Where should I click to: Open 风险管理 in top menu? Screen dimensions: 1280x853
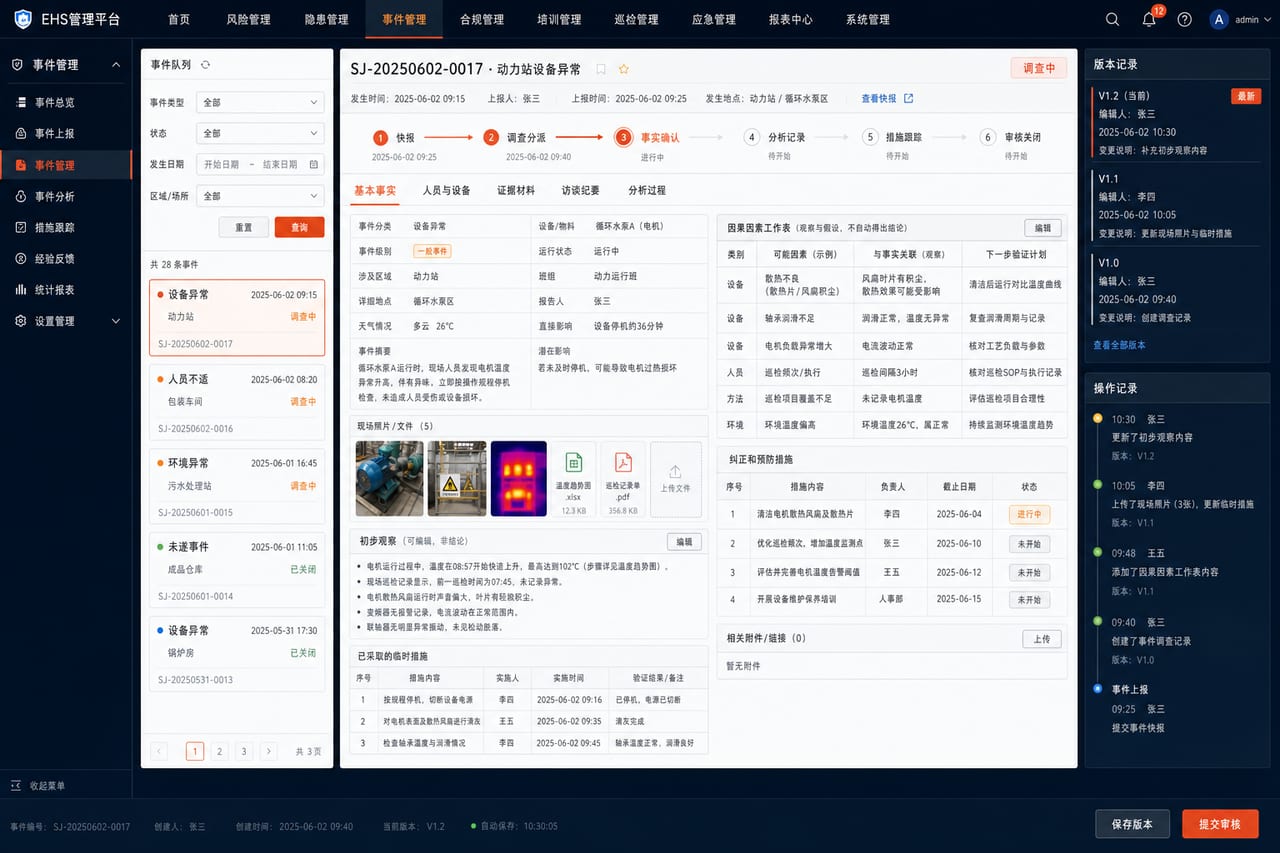click(x=248, y=19)
